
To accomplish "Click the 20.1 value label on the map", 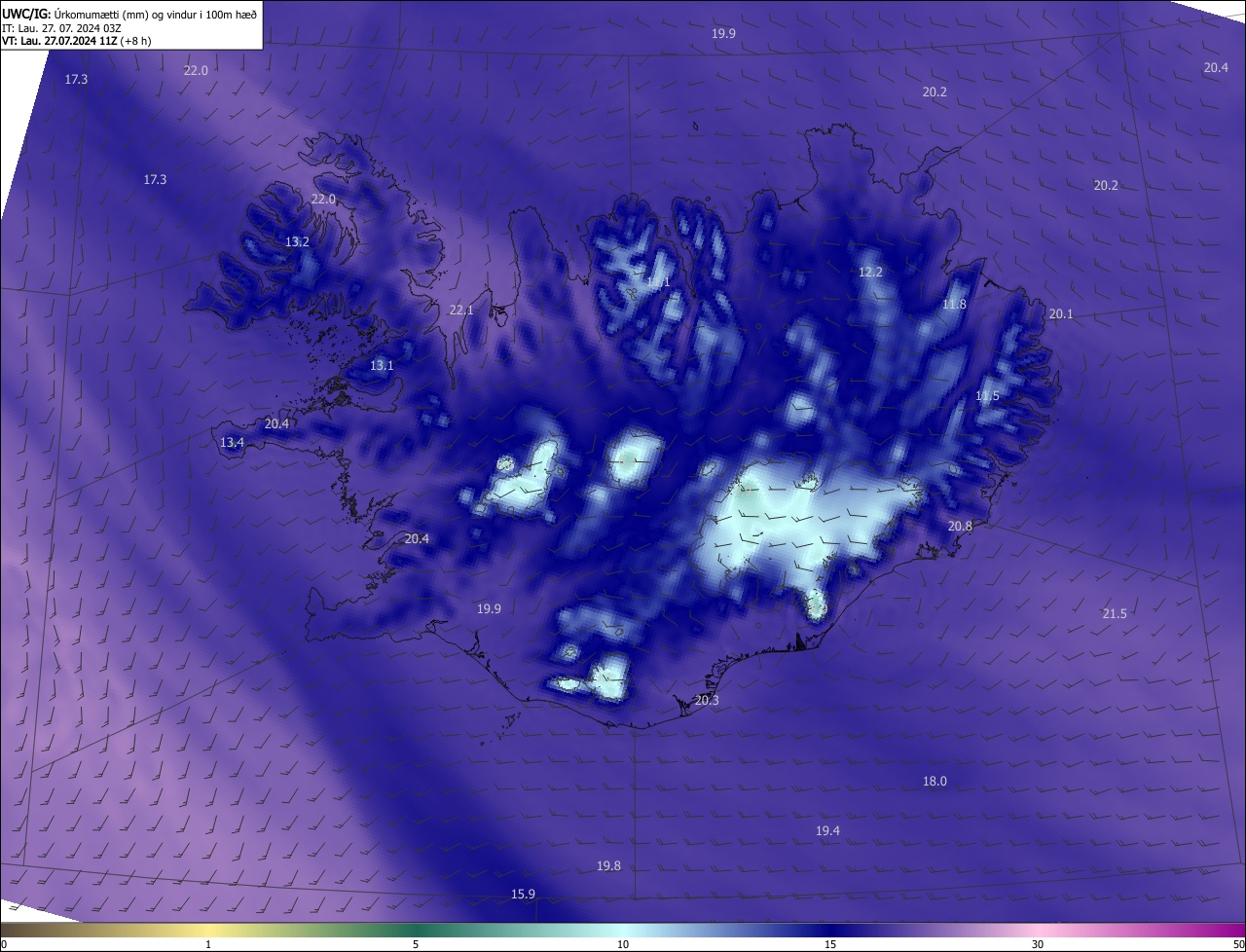I will pos(1060,313).
